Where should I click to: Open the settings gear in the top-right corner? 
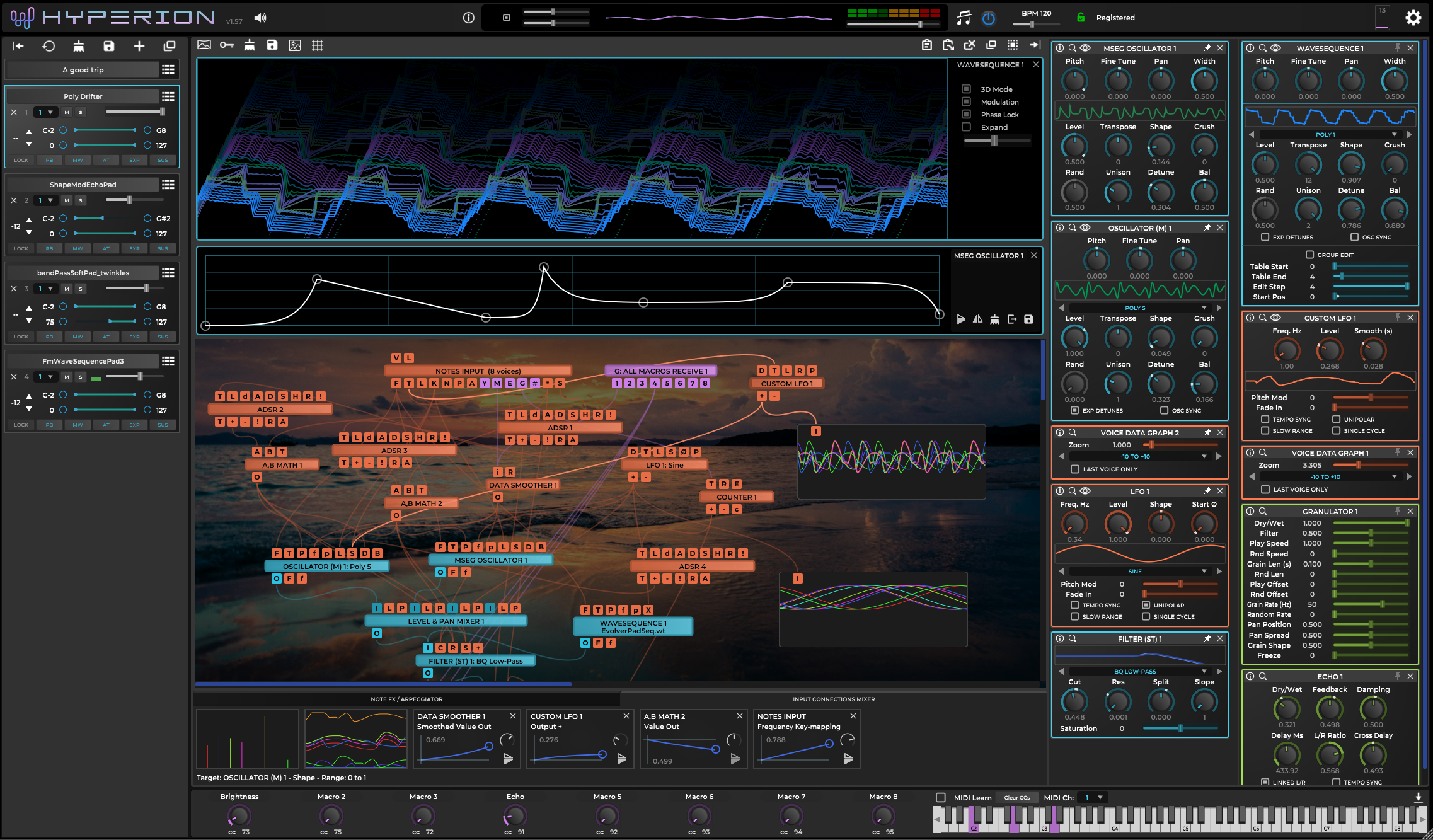click(x=1413, y=17)
